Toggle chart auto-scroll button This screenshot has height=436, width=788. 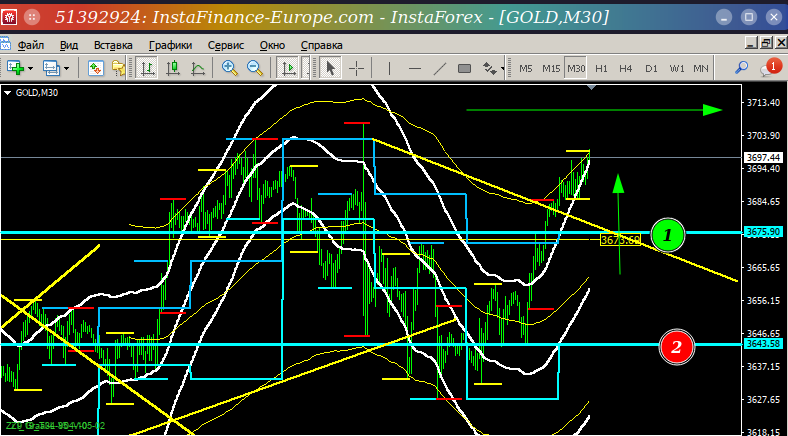(288, 68)
